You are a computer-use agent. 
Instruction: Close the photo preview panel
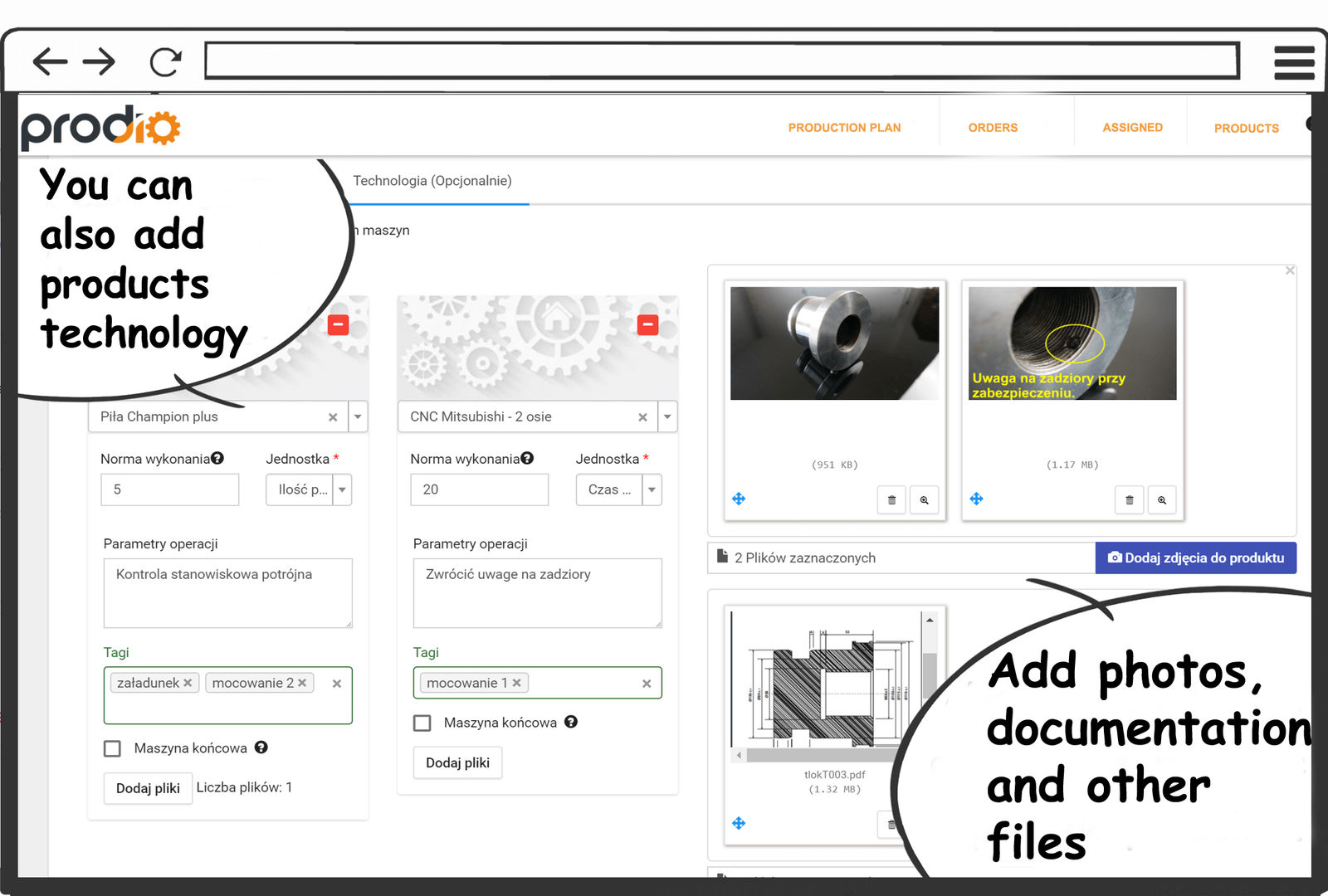coord(1290,270)
